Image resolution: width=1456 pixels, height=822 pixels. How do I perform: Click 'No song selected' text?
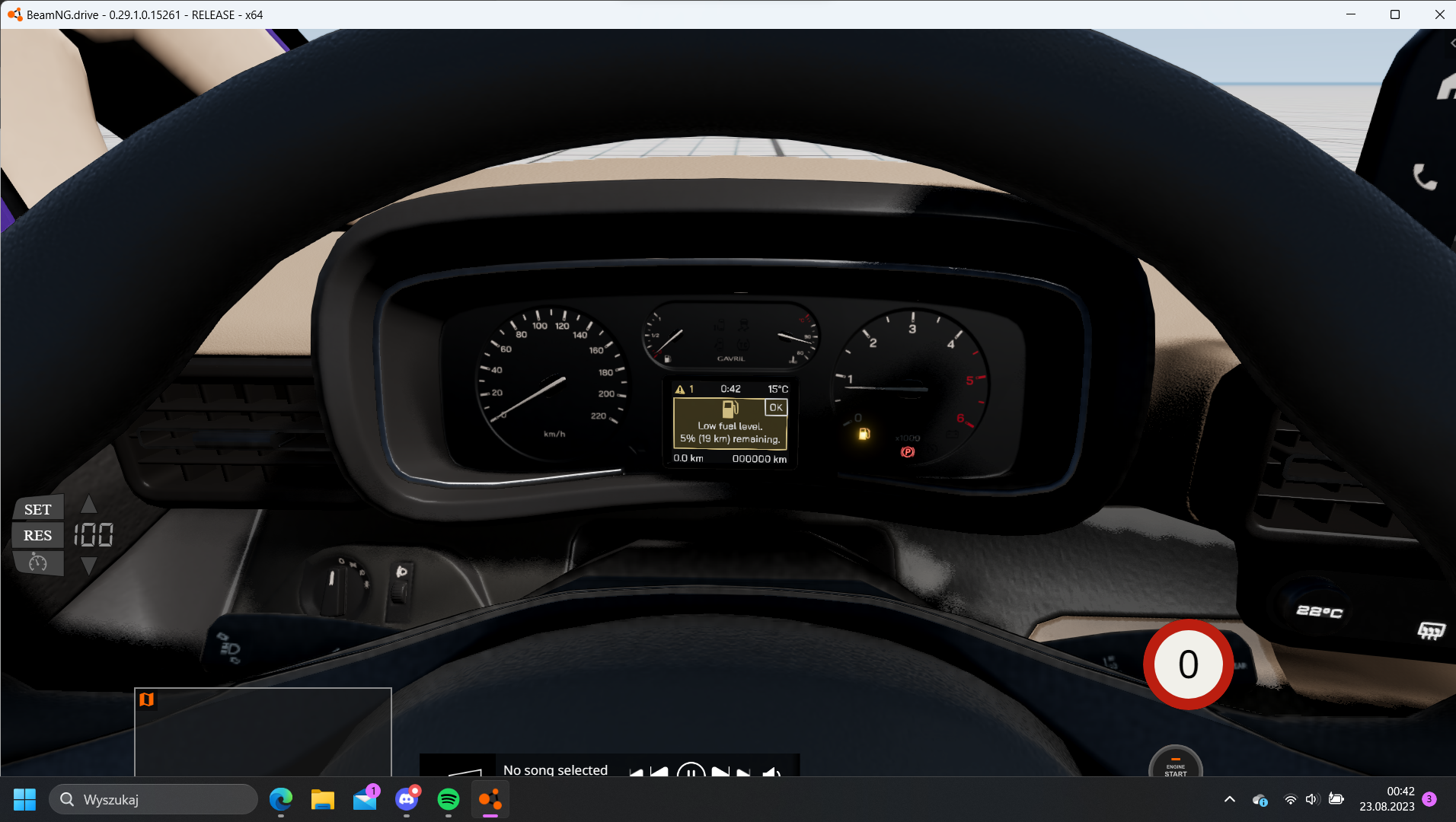tap(555, 769)
